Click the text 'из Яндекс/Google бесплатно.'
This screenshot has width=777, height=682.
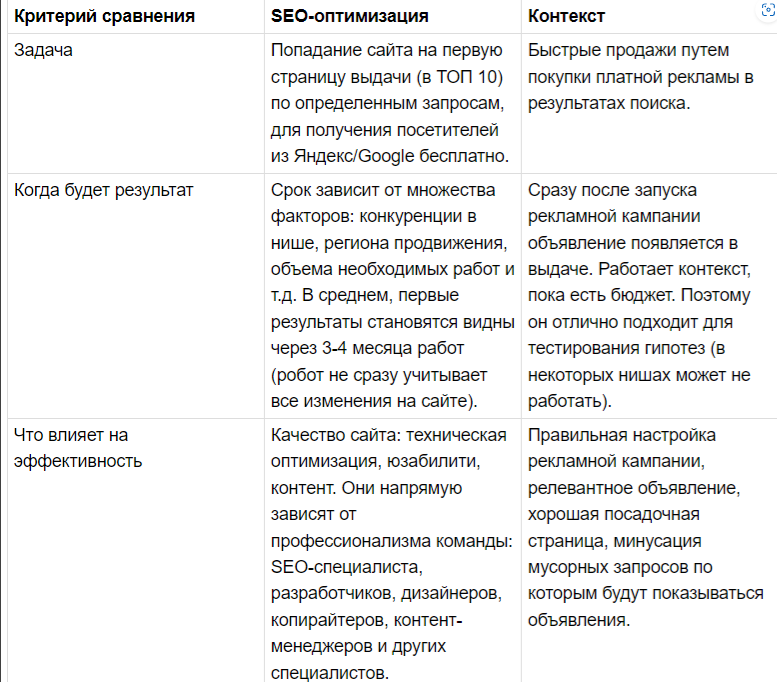390,156
